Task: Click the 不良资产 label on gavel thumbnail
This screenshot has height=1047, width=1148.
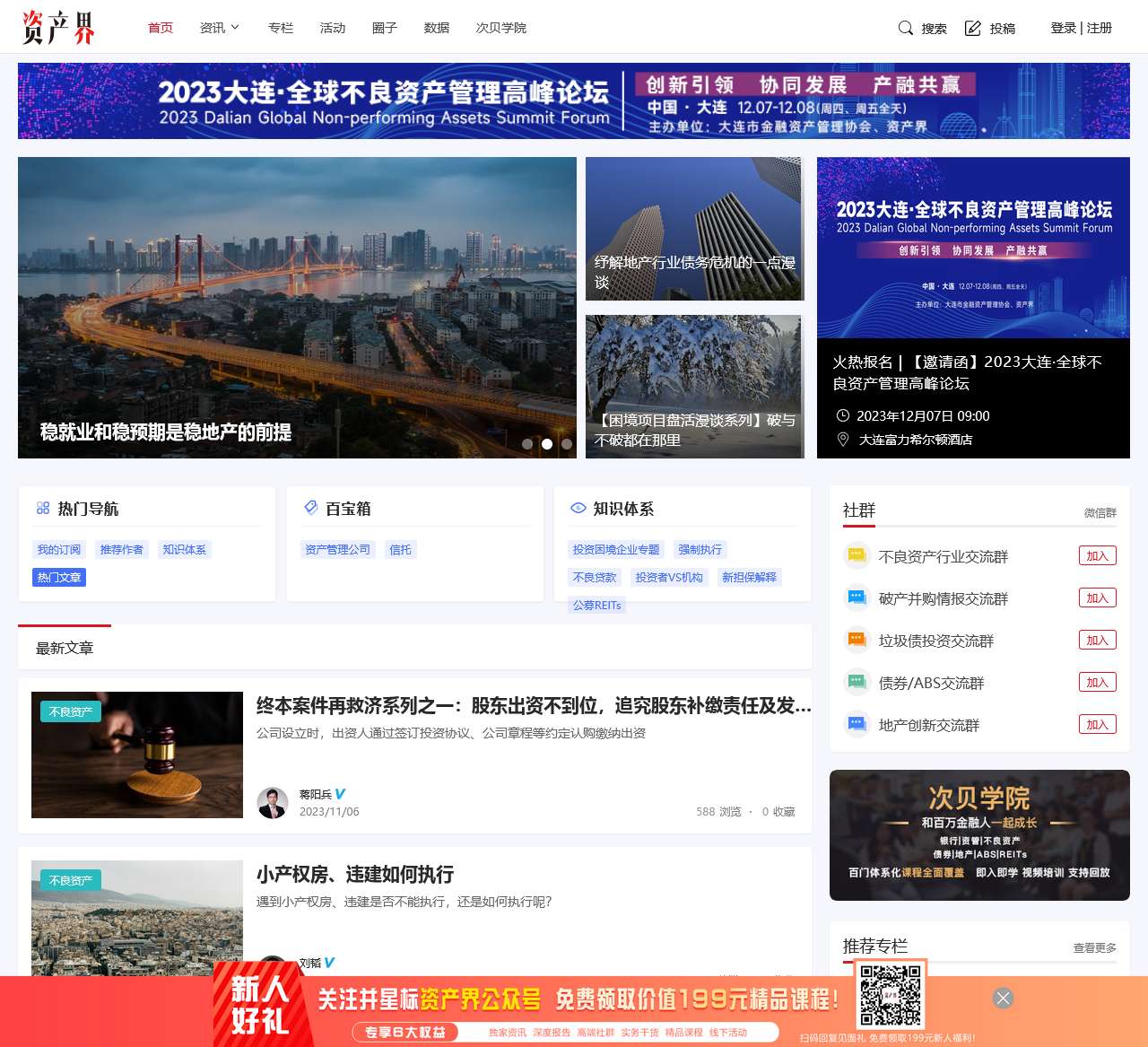Action: [71, 711]
